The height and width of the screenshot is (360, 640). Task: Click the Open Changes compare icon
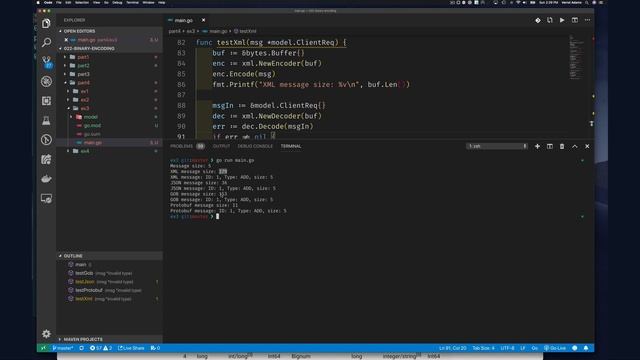tap(550, 20)
